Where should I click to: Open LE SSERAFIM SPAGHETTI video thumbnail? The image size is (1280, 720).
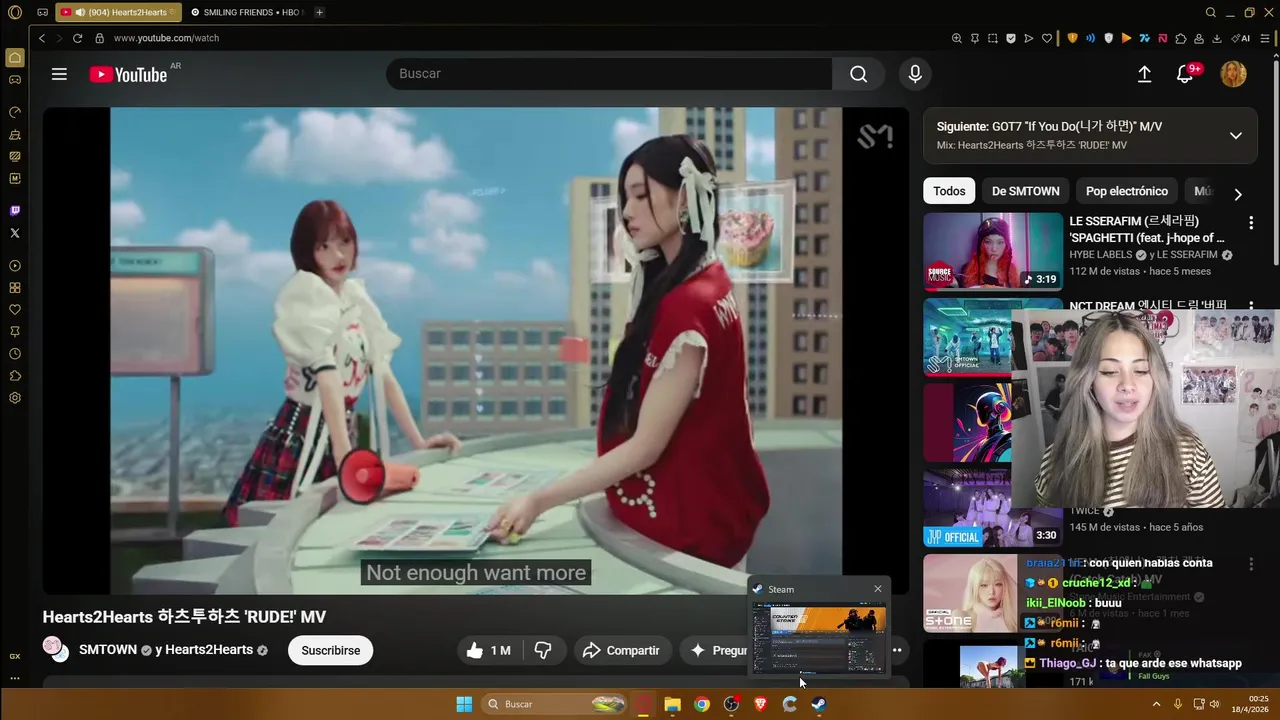click(x=993, y=251)
